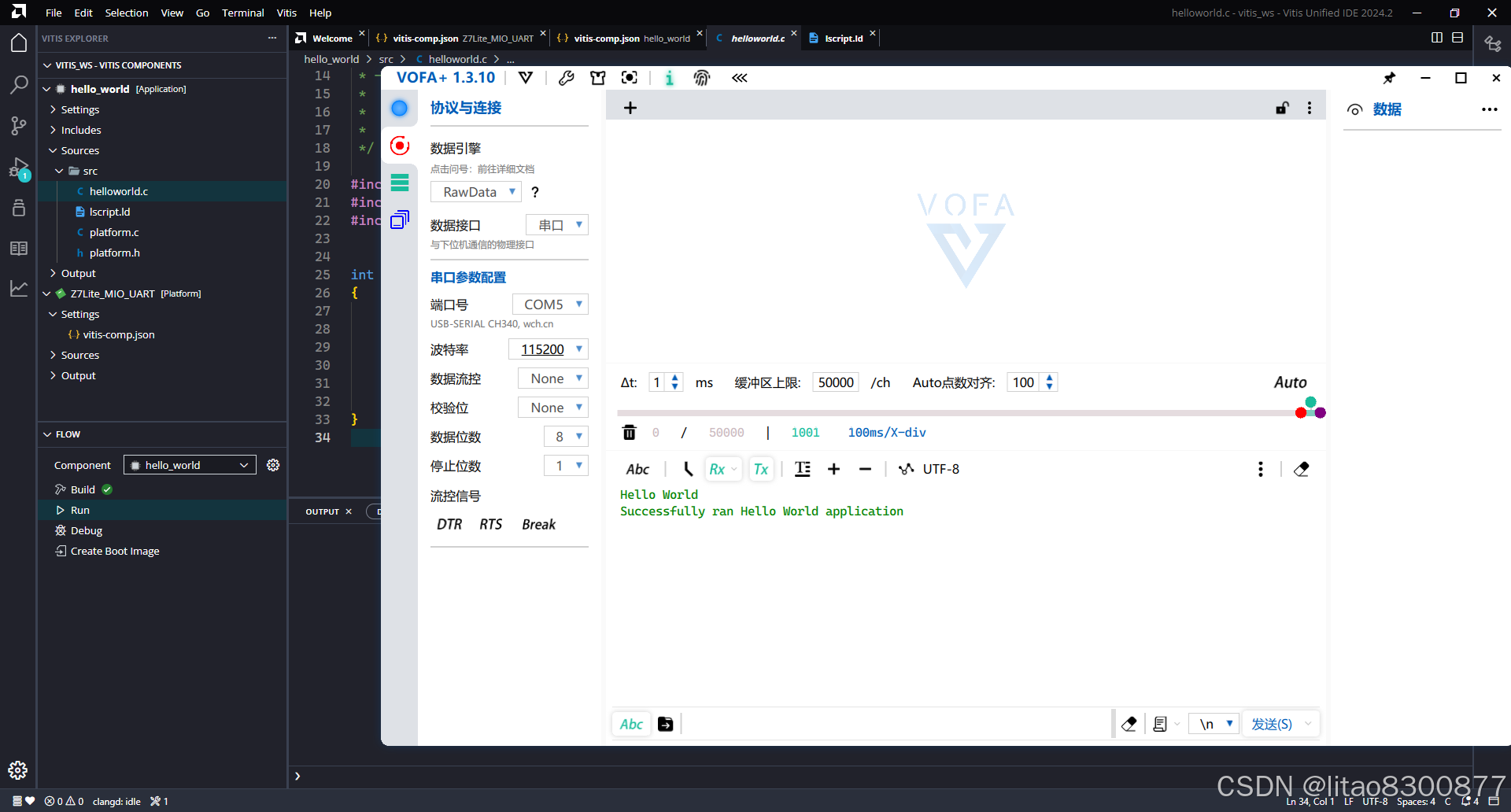Screen dimensions: 1511x812
Task: Toggle the VOFA+ connection blue circle button
Action: coord(400,108)
